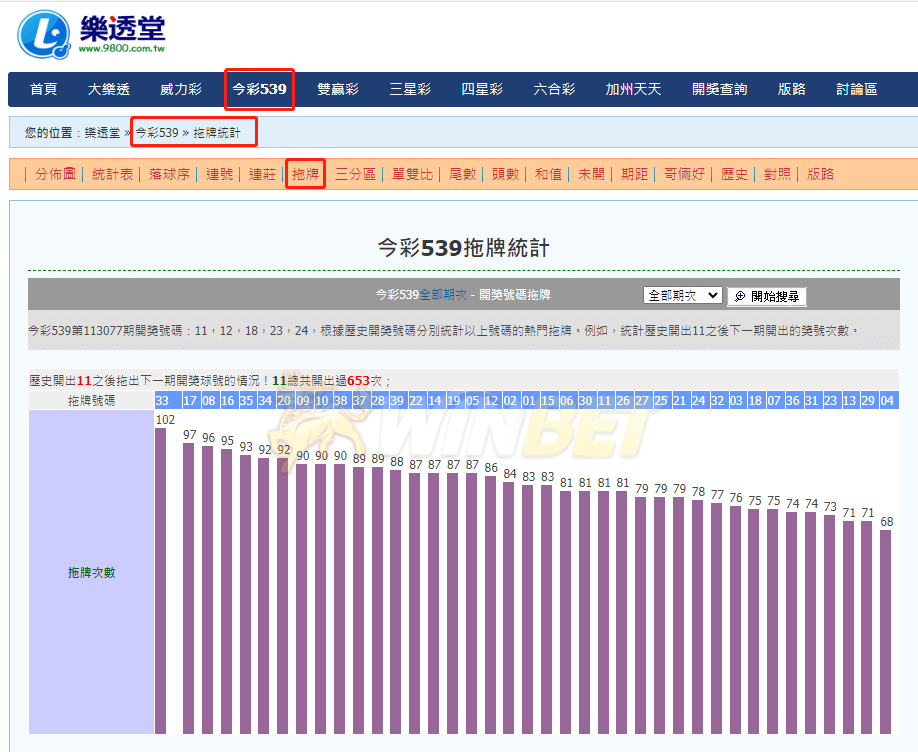This screenshot has height=752, width=918.
Task: Click the 今彩539拖牌統計 heading
Action: coord(463,248)
